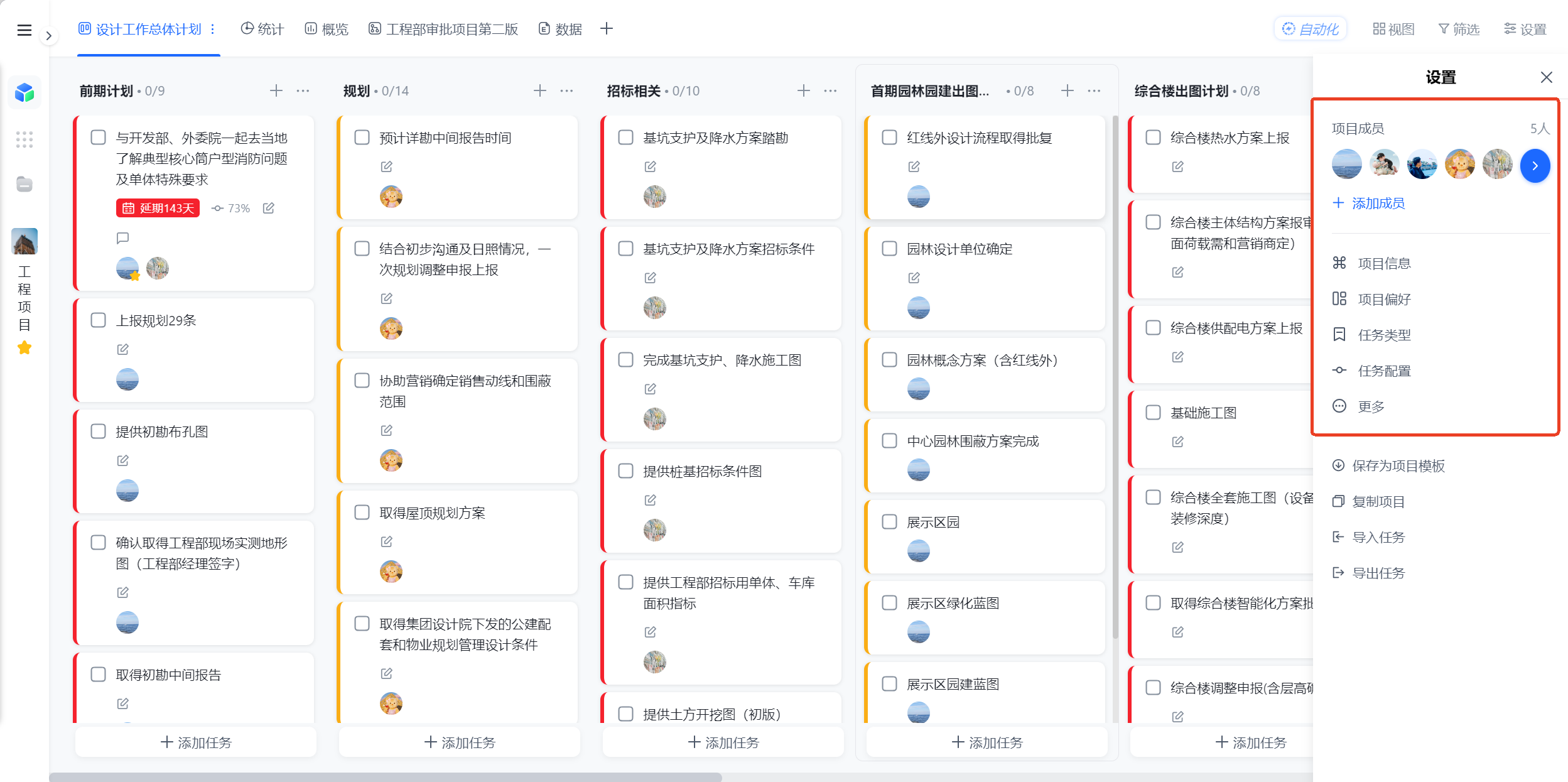
Task: Click 添加成员 link
Action: pos(1369,203)
